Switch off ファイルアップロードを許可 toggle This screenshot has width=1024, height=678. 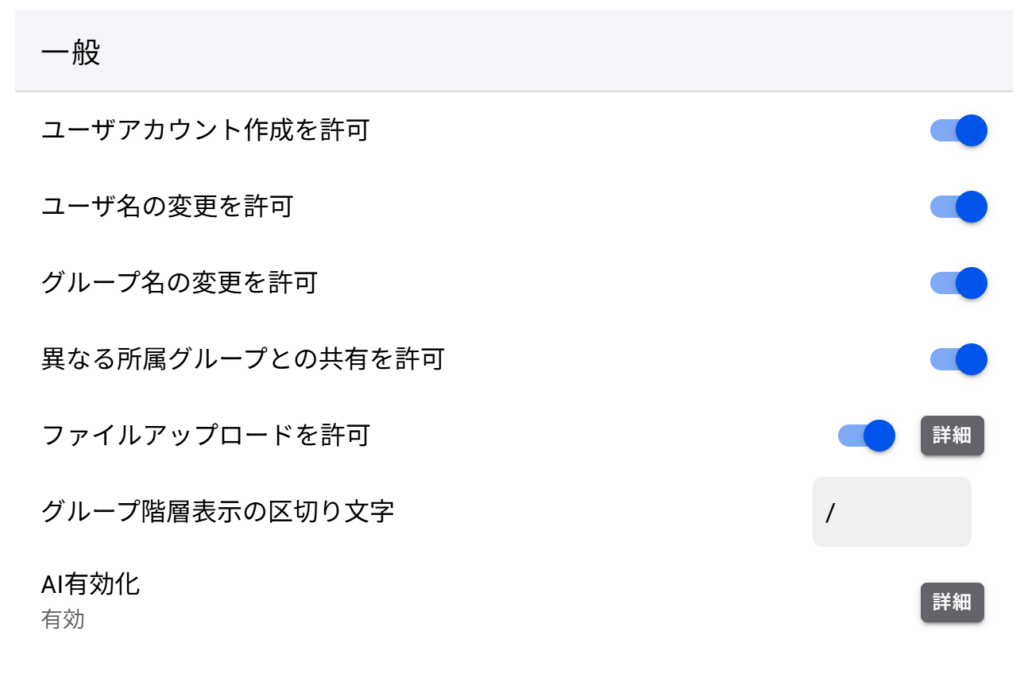[866, 436]
